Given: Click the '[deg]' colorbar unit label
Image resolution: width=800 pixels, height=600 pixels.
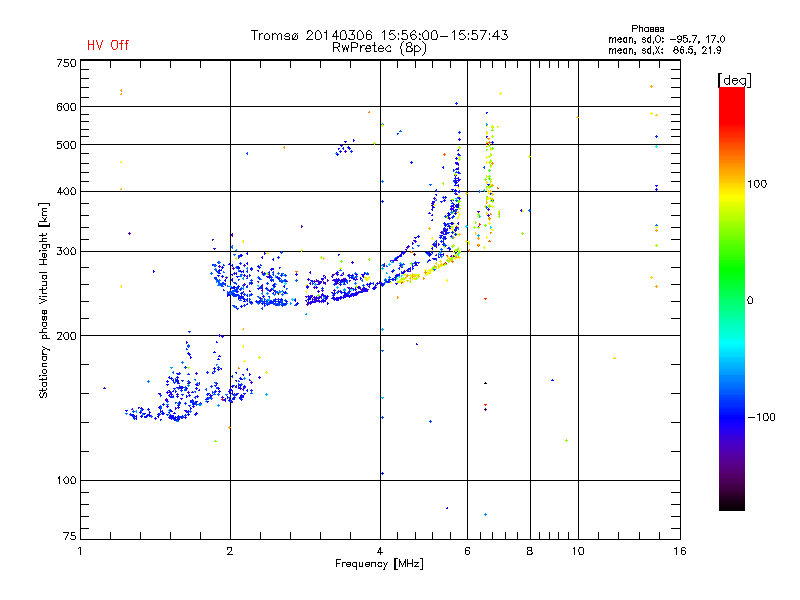Looking at the screenshot, I should click(734, 80).
